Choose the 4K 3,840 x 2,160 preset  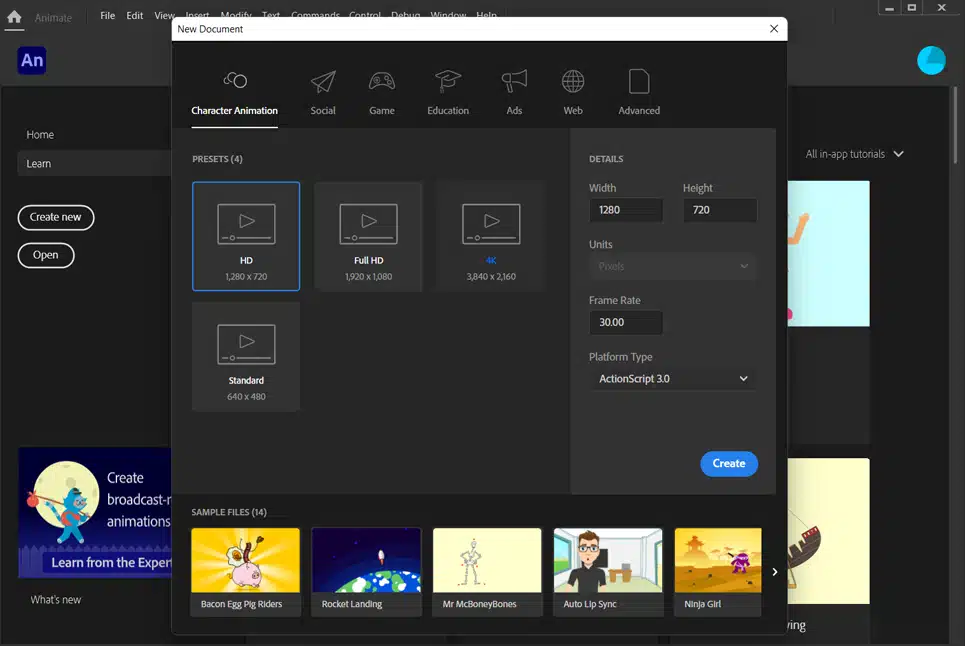pyautogui.click(x=491, y=236)
